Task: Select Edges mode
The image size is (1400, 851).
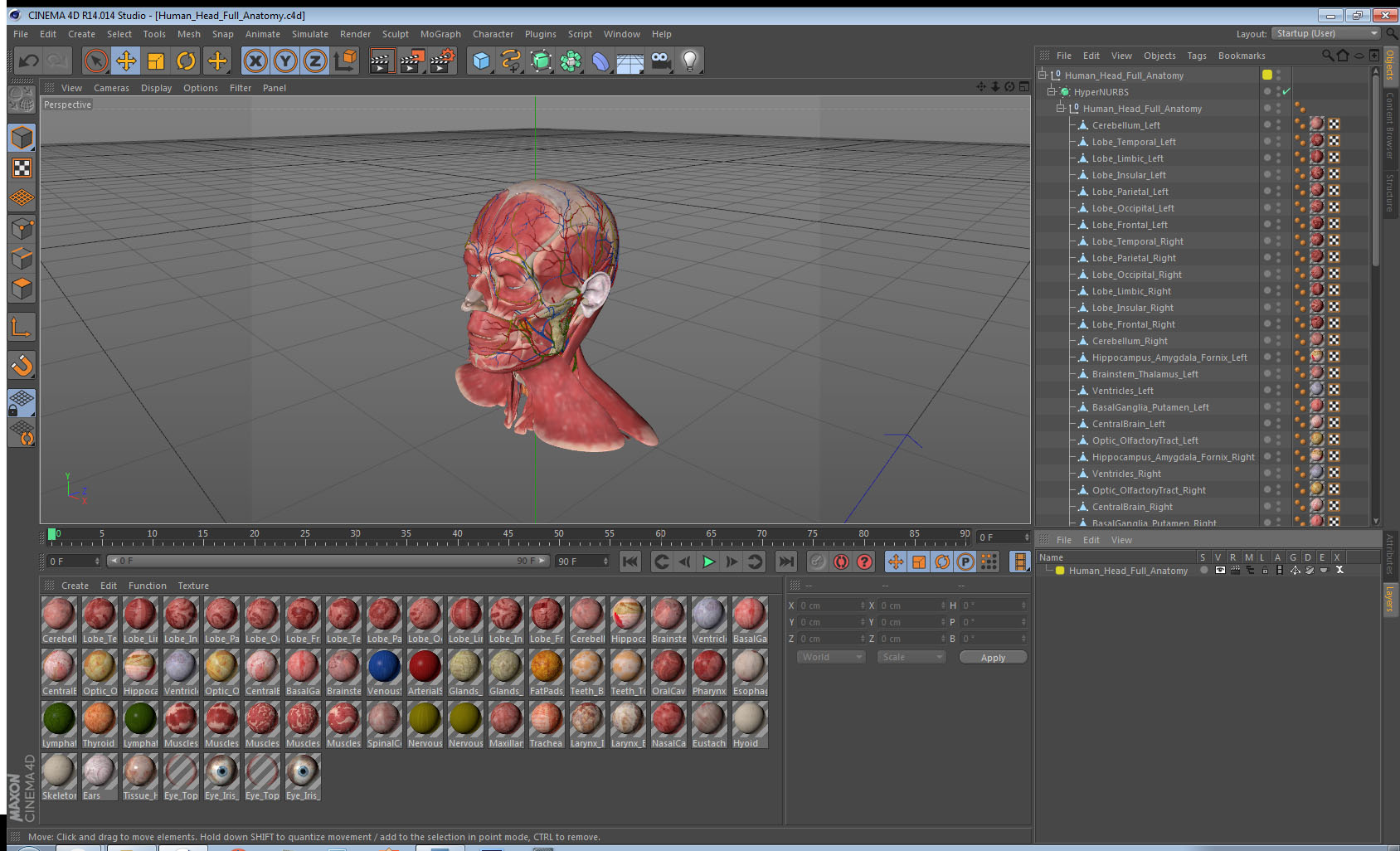Action: (22, 258)
